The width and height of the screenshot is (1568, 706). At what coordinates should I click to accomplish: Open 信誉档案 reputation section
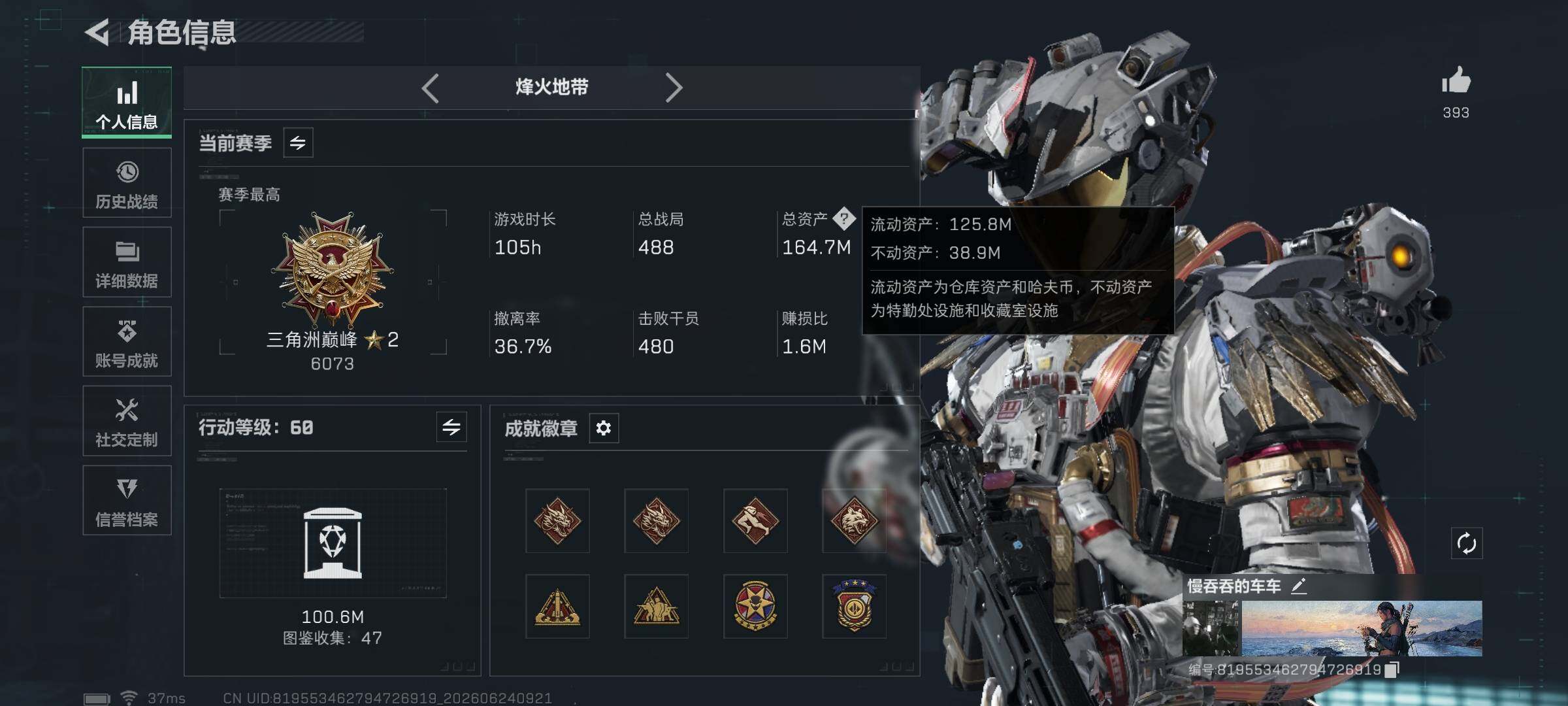click(127, 501)
